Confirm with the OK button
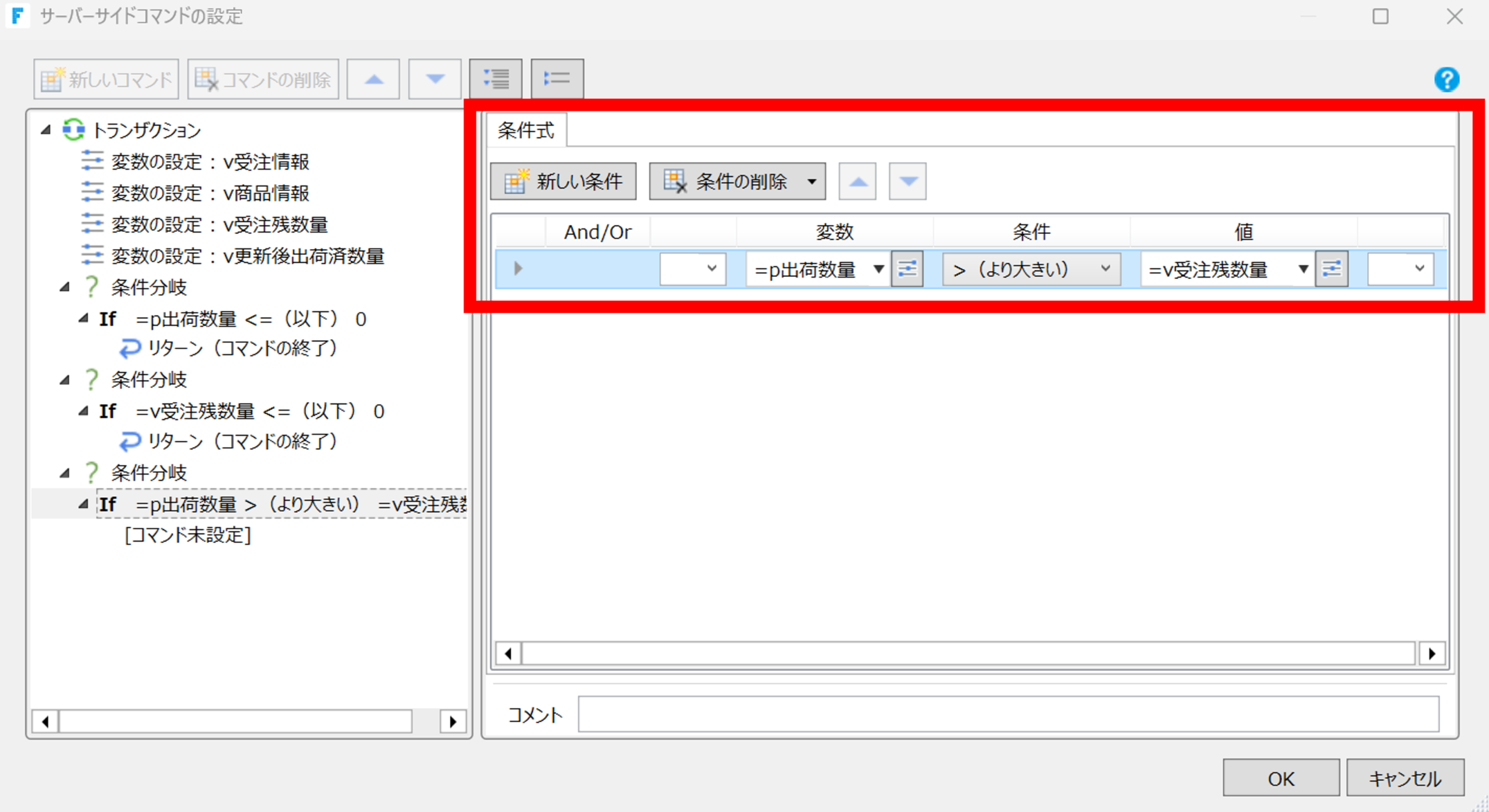This screenshot has width=1489, height=812. pyautogui.click(x=1281, y=778)
